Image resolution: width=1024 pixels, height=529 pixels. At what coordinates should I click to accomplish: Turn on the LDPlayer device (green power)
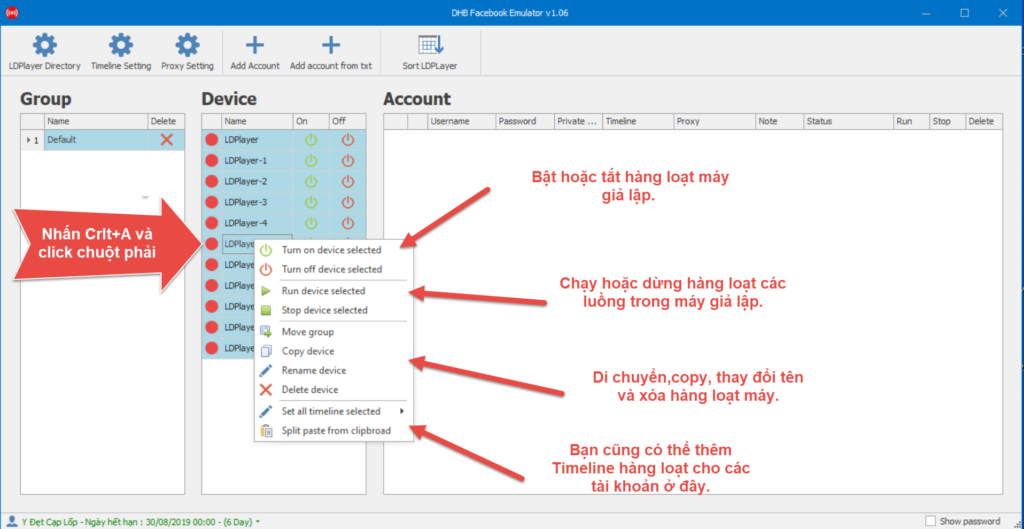(311, 140)
